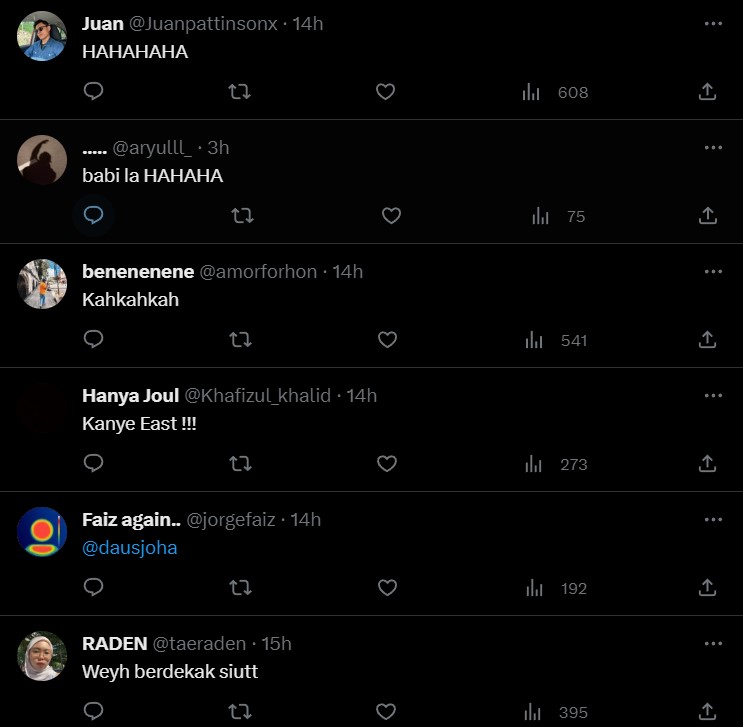Like Juan's HAHAHAHA tweet
Viewport: 743px width, 727px height.
pos(386,92)
